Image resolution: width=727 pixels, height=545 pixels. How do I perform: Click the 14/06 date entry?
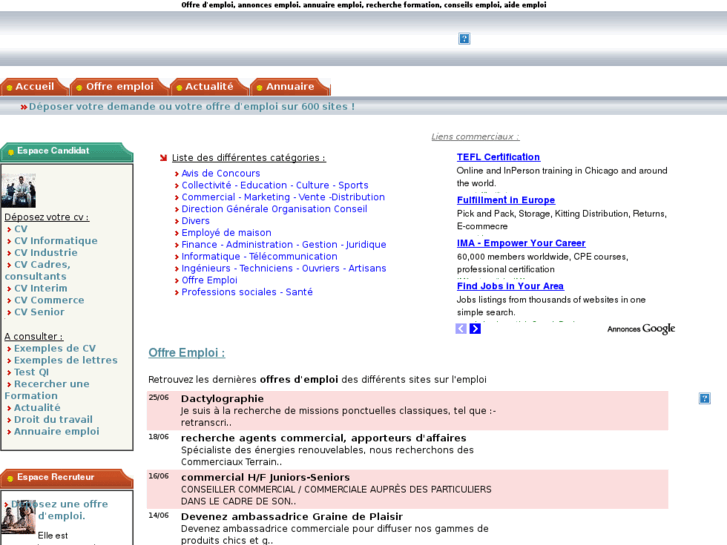pos(159,515)
